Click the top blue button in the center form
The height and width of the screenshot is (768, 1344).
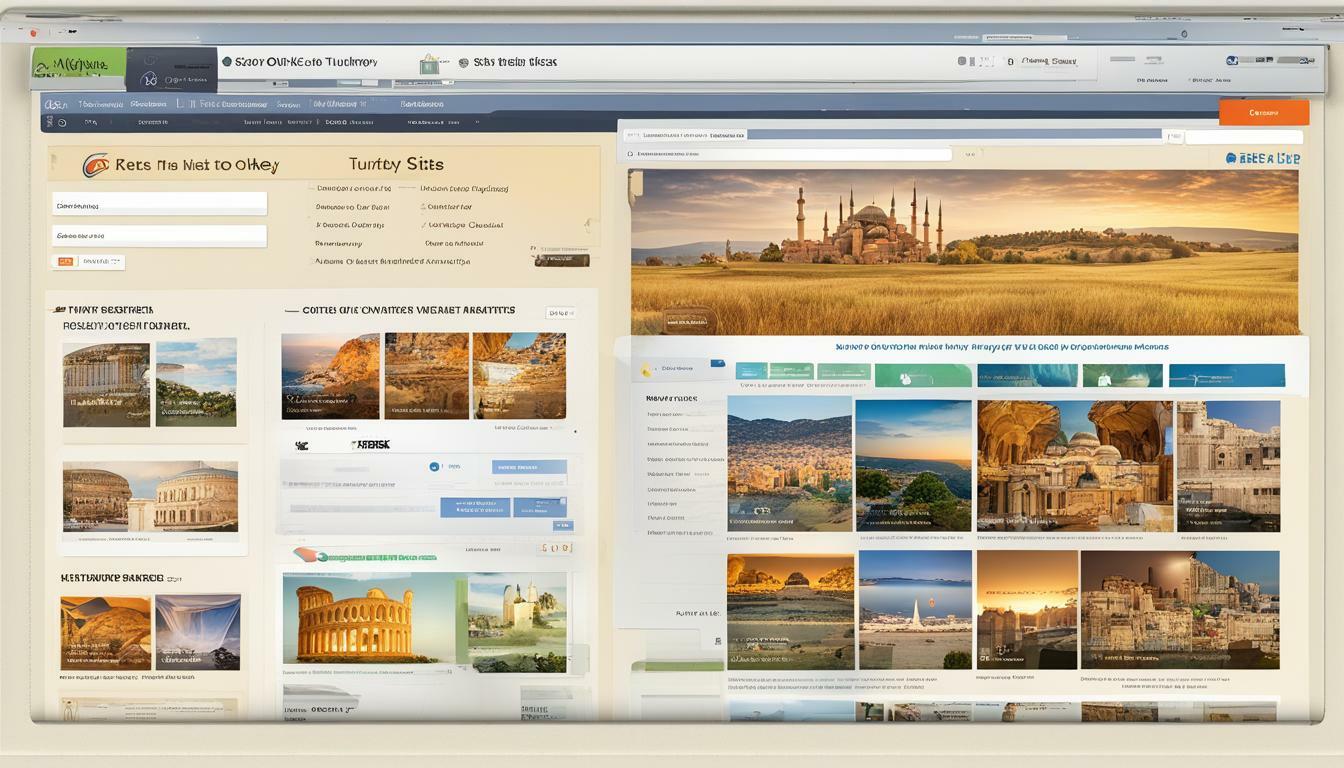point(529,467)
